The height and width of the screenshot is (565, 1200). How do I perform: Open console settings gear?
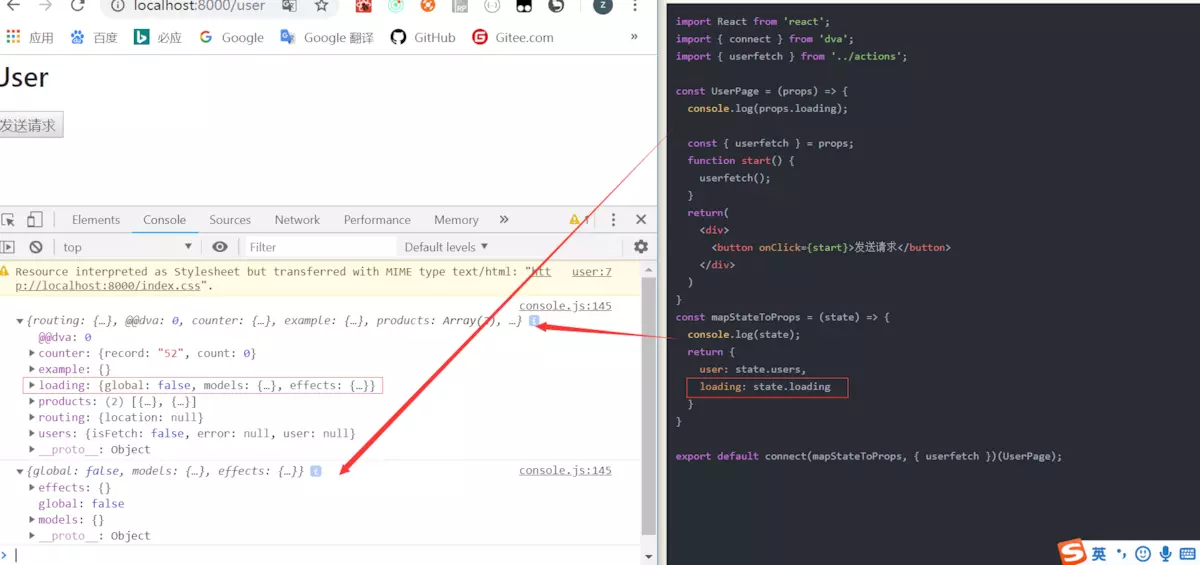coord(641,247)
